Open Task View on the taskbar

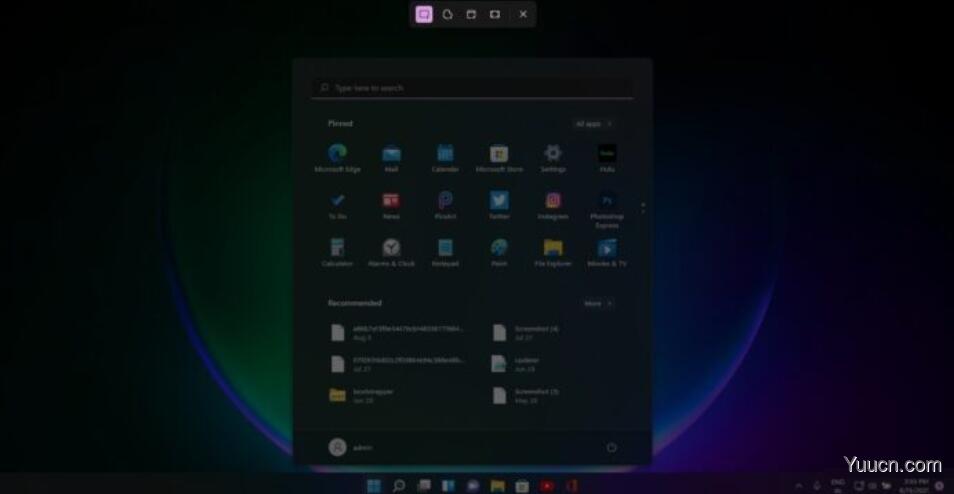point(424,485)
